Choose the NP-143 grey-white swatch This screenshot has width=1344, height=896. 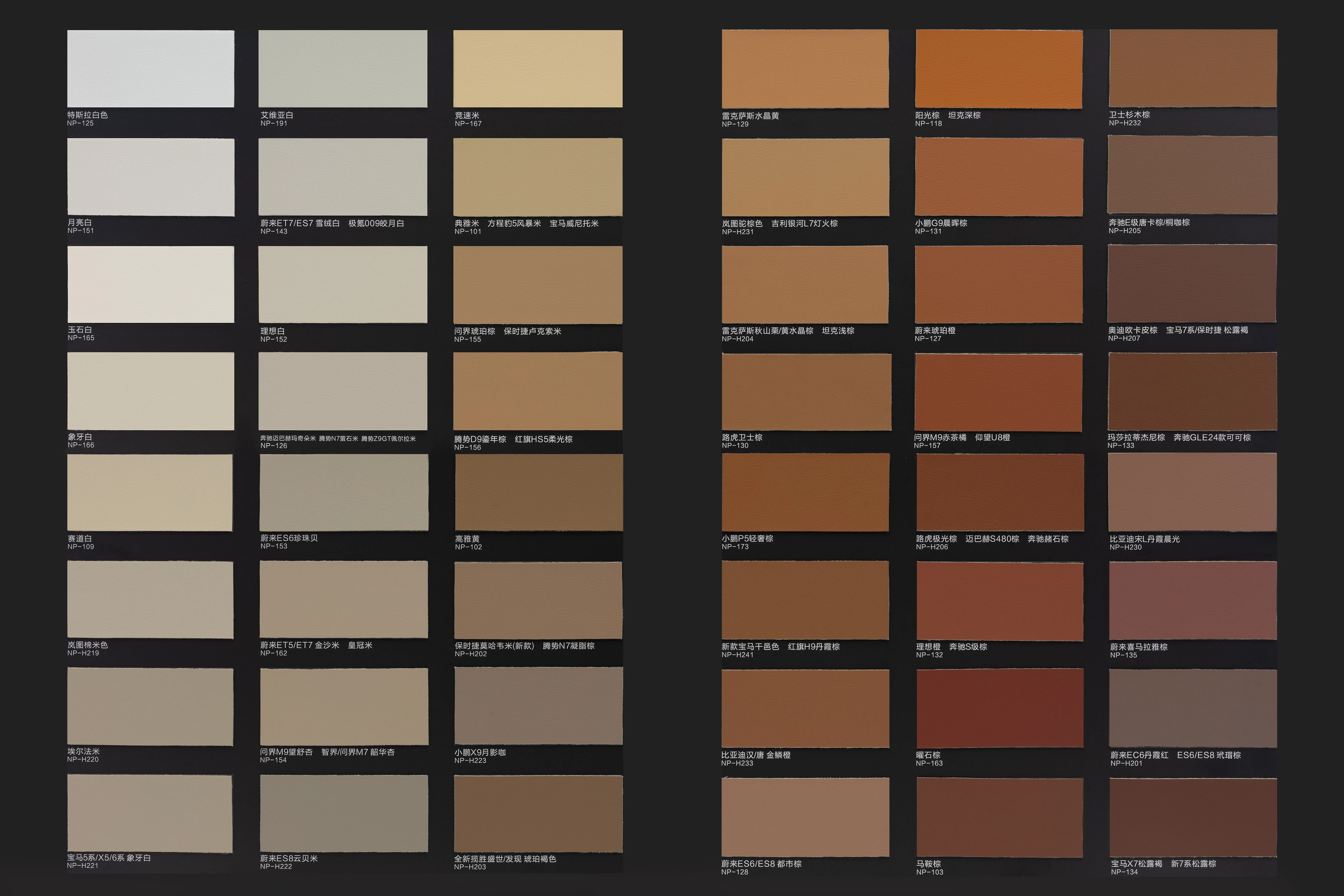(x=343, y=177)
